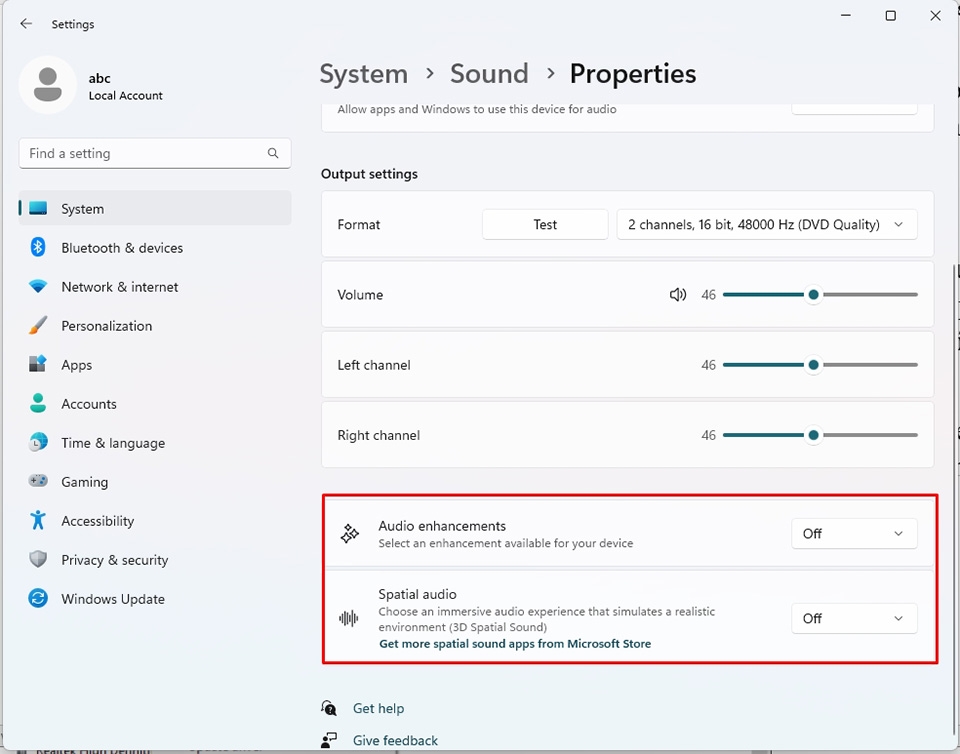Click the Give feedback link
960x754 pixels.
click(x=395, y=741)
